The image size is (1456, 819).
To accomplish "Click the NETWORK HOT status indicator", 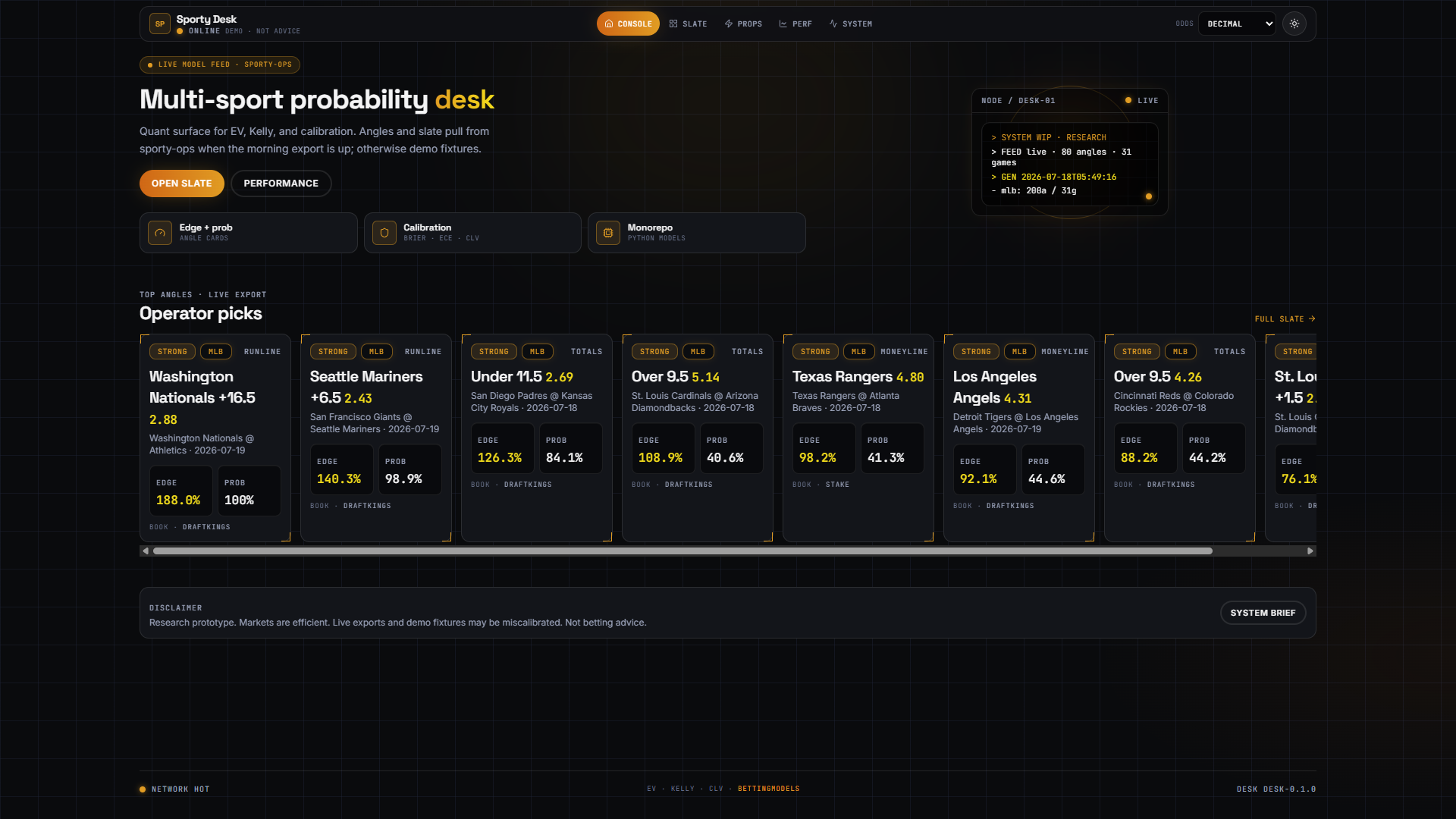I will pos(174,789).
